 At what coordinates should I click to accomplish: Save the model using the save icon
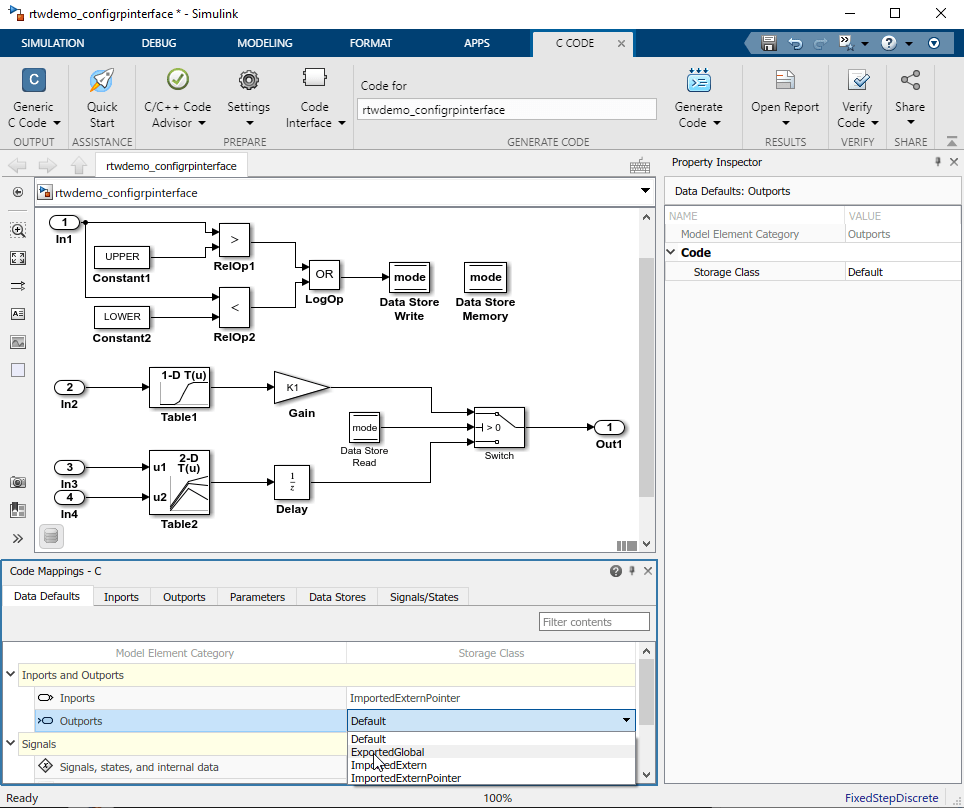click(x=769, y=44)
